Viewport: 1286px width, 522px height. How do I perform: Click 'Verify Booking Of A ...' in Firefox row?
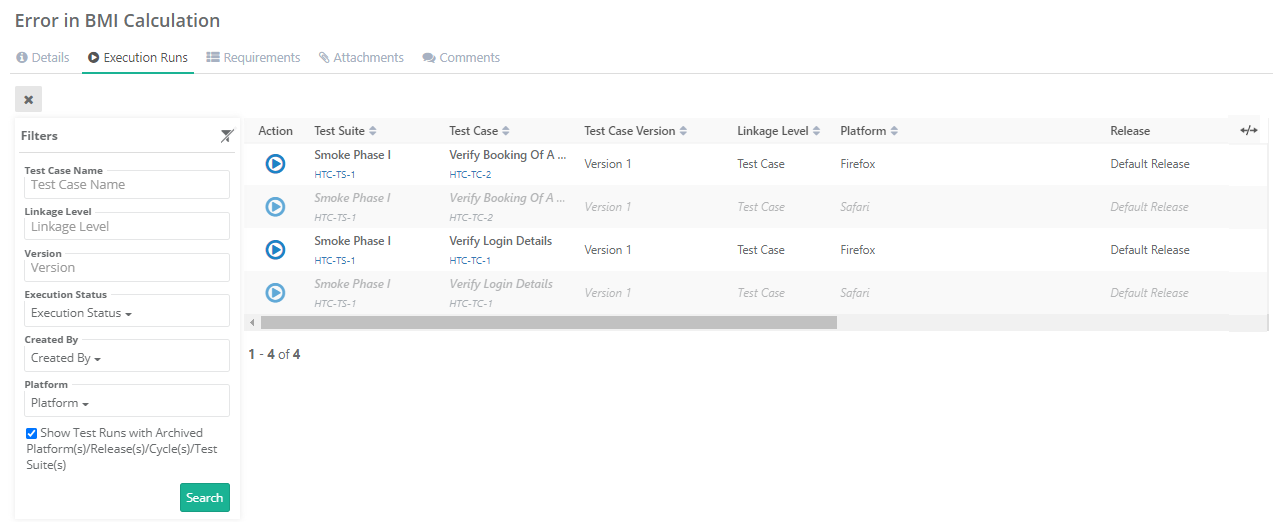(508, 155)
